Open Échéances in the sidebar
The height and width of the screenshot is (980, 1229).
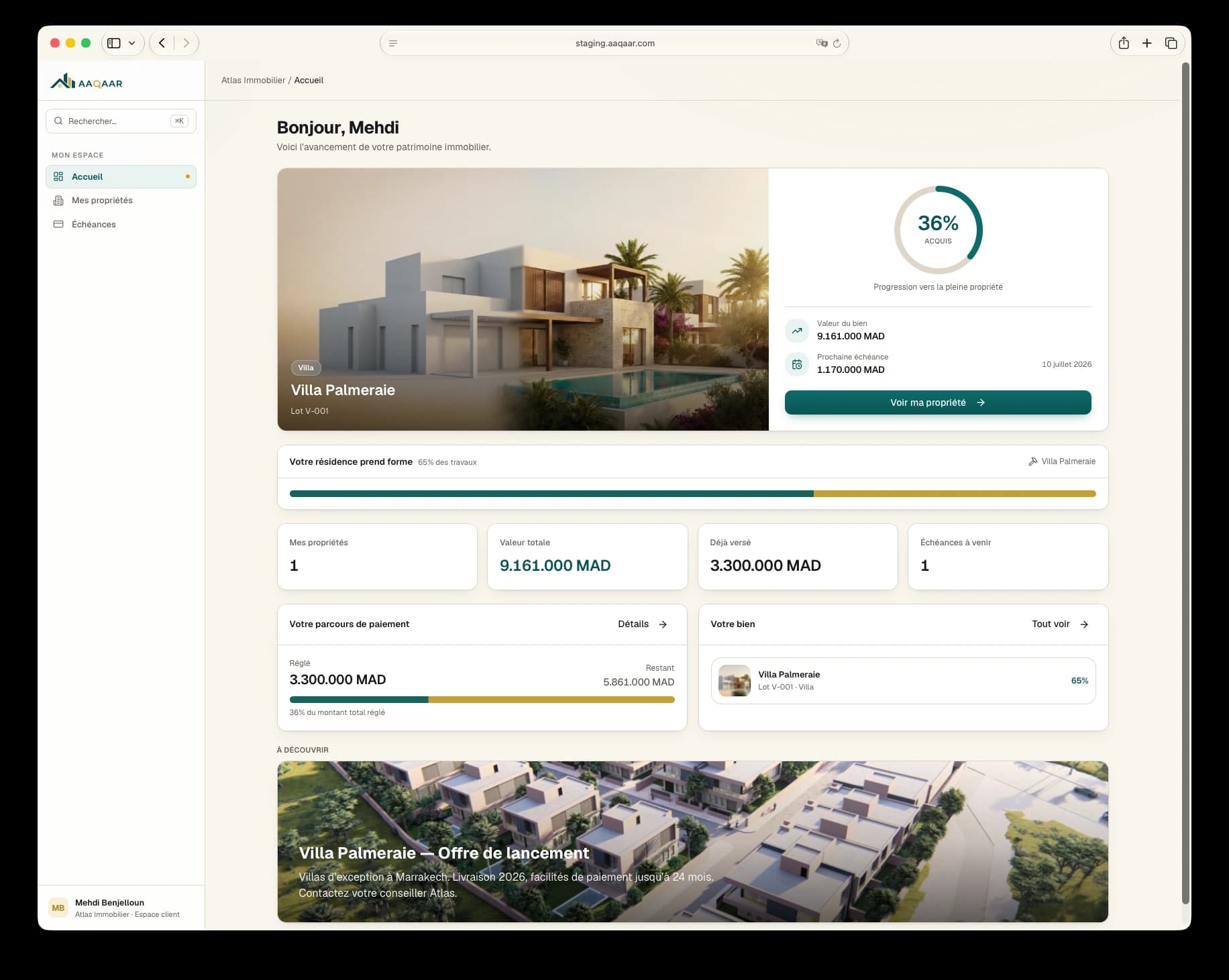121,224
